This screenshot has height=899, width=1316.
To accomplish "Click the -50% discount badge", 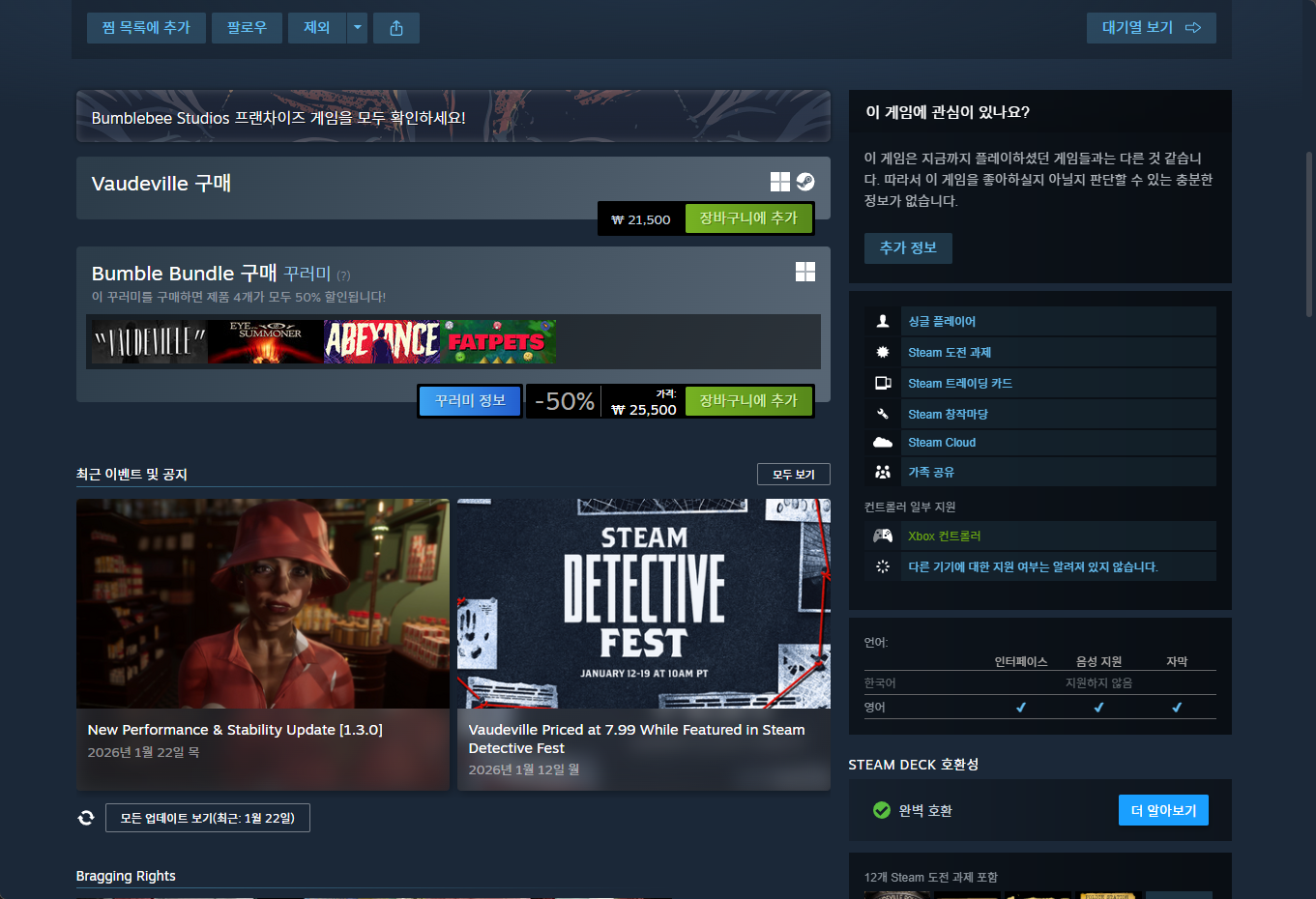I will pyautogui.click(x=565, y=400).
